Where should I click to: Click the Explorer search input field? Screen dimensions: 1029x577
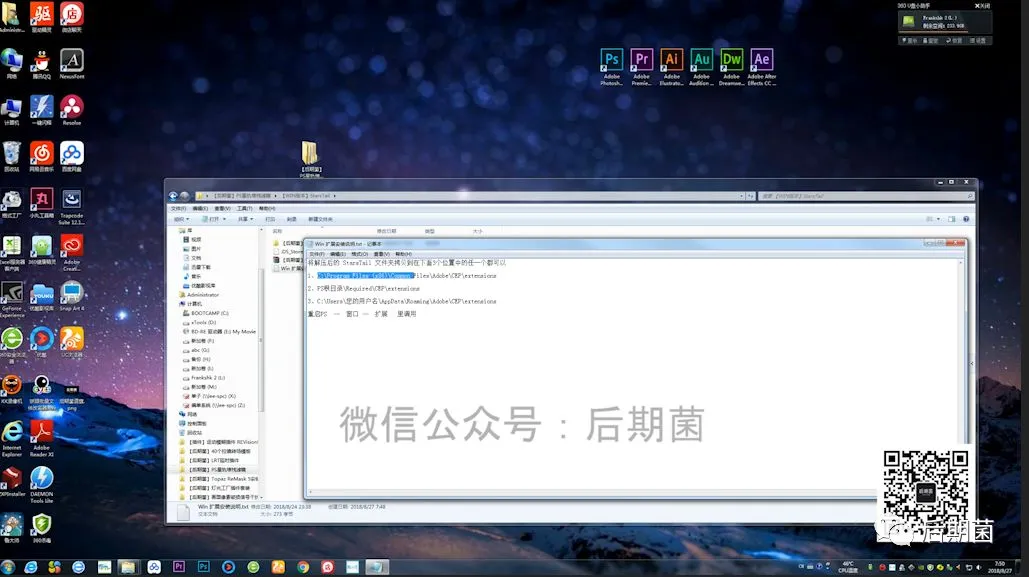point(866,196)
